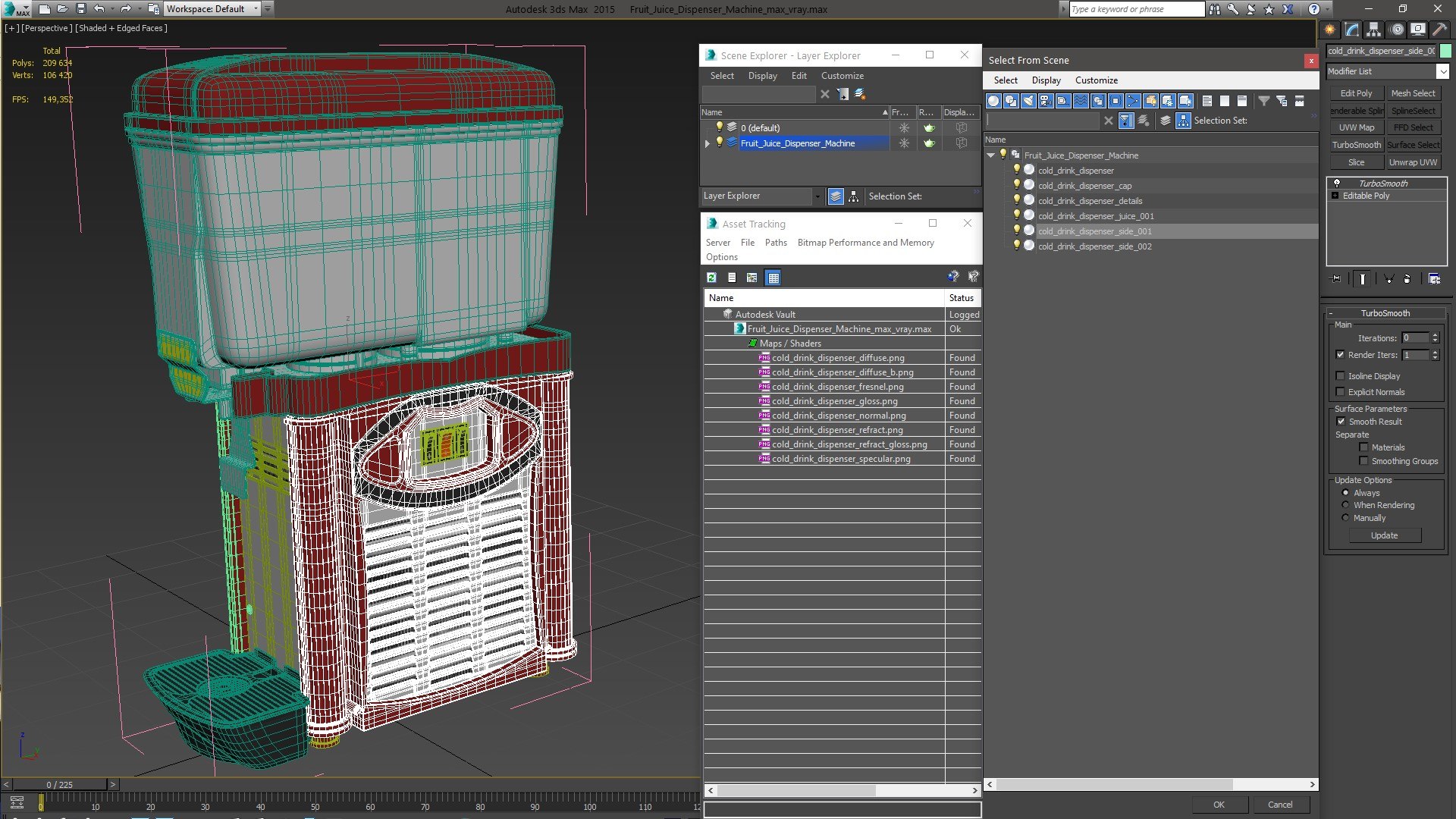Expand Fruit_Juice_Dispenser_Machine layer in Scene Explorer
Viewport: 1456px width, 819px height.
(x=708, y=143)
